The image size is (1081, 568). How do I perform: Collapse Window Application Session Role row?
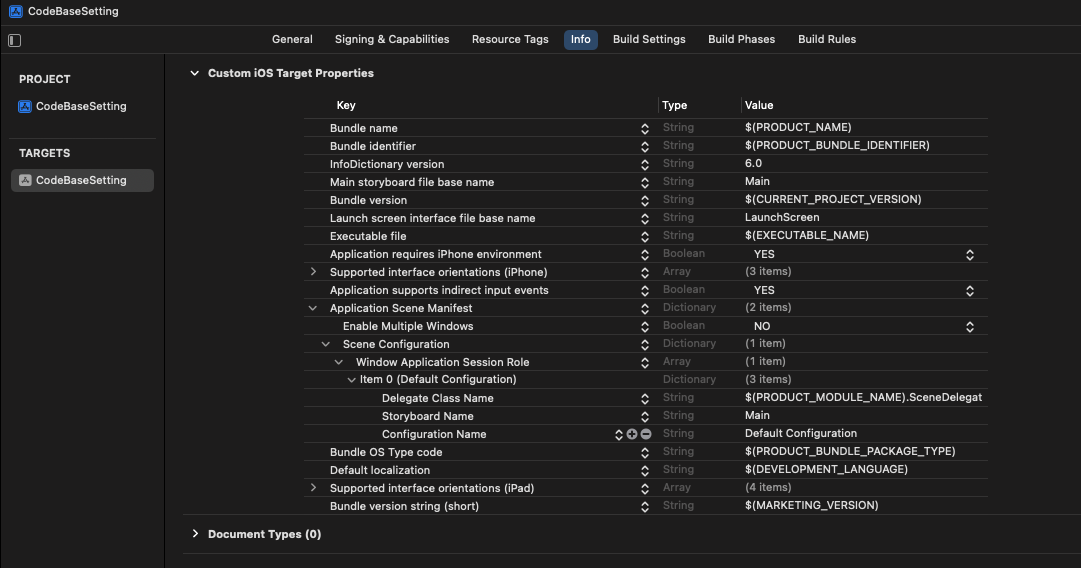[339, 362]
